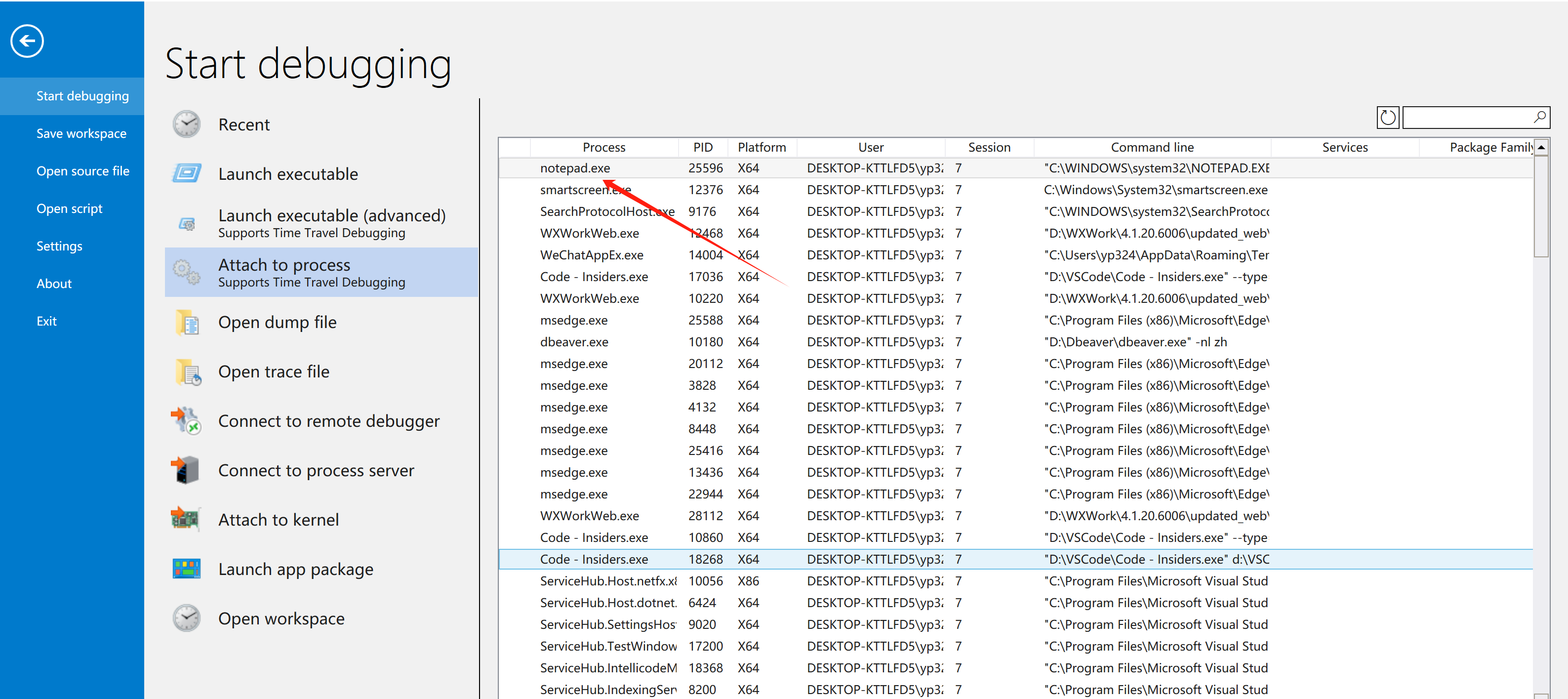The image size is (1568, 699).
Task: Select Start debugging in sidebar
Action: click(72, 96)
